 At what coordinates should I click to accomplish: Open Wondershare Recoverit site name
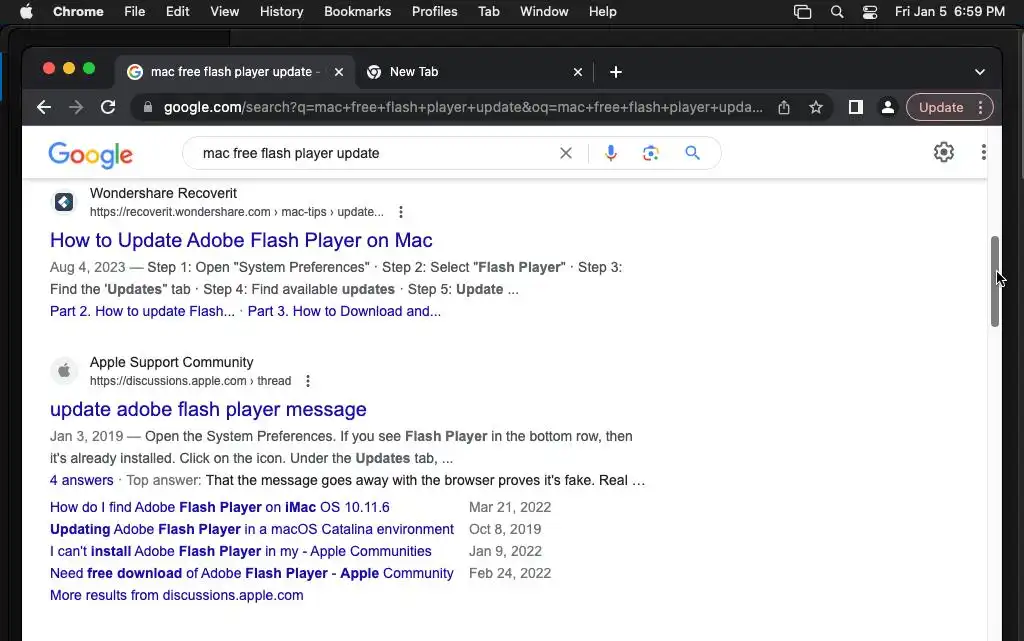click(x=163, y=193)
